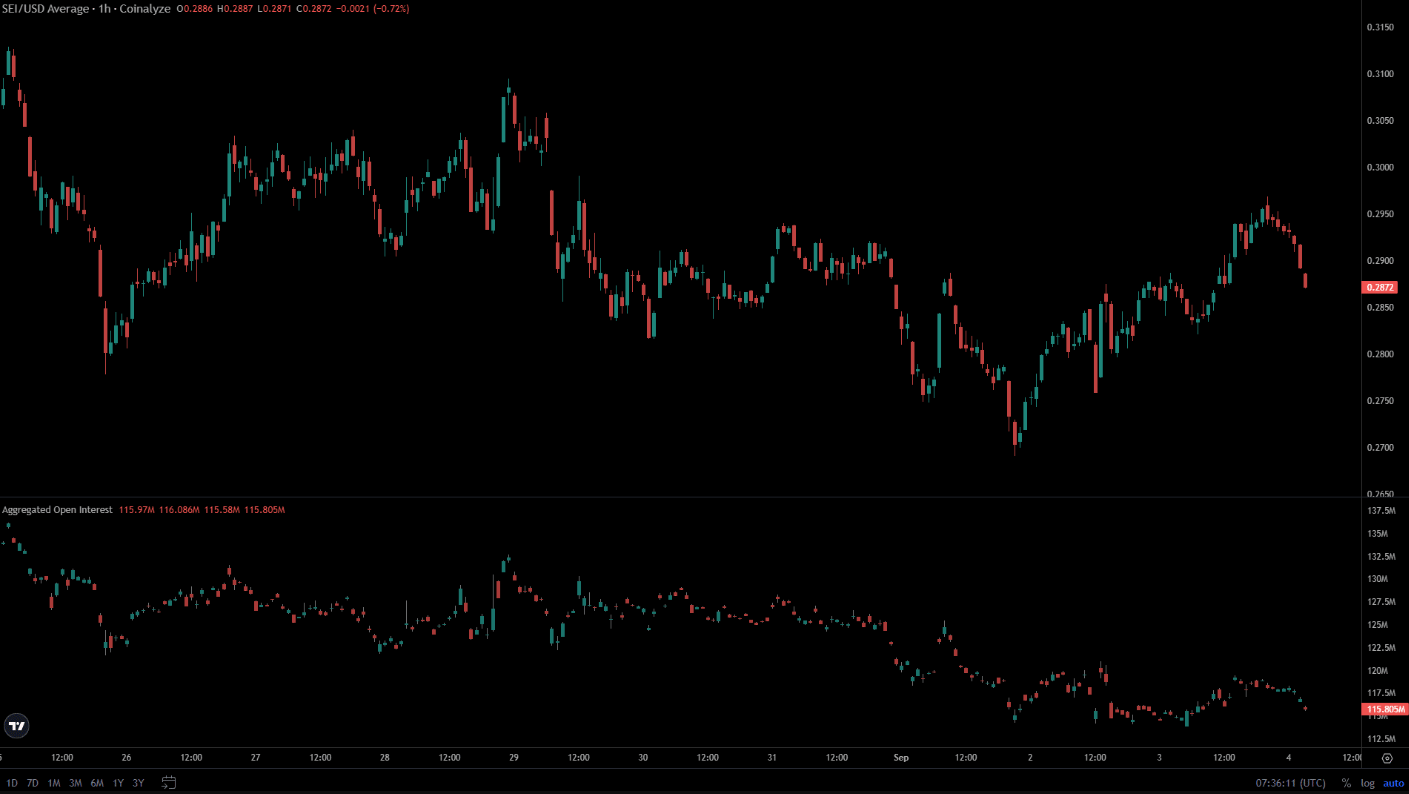Open chart settings hexagon gear icon
This screenshot has width=1409, height=794.
(x=1386, y=758)
